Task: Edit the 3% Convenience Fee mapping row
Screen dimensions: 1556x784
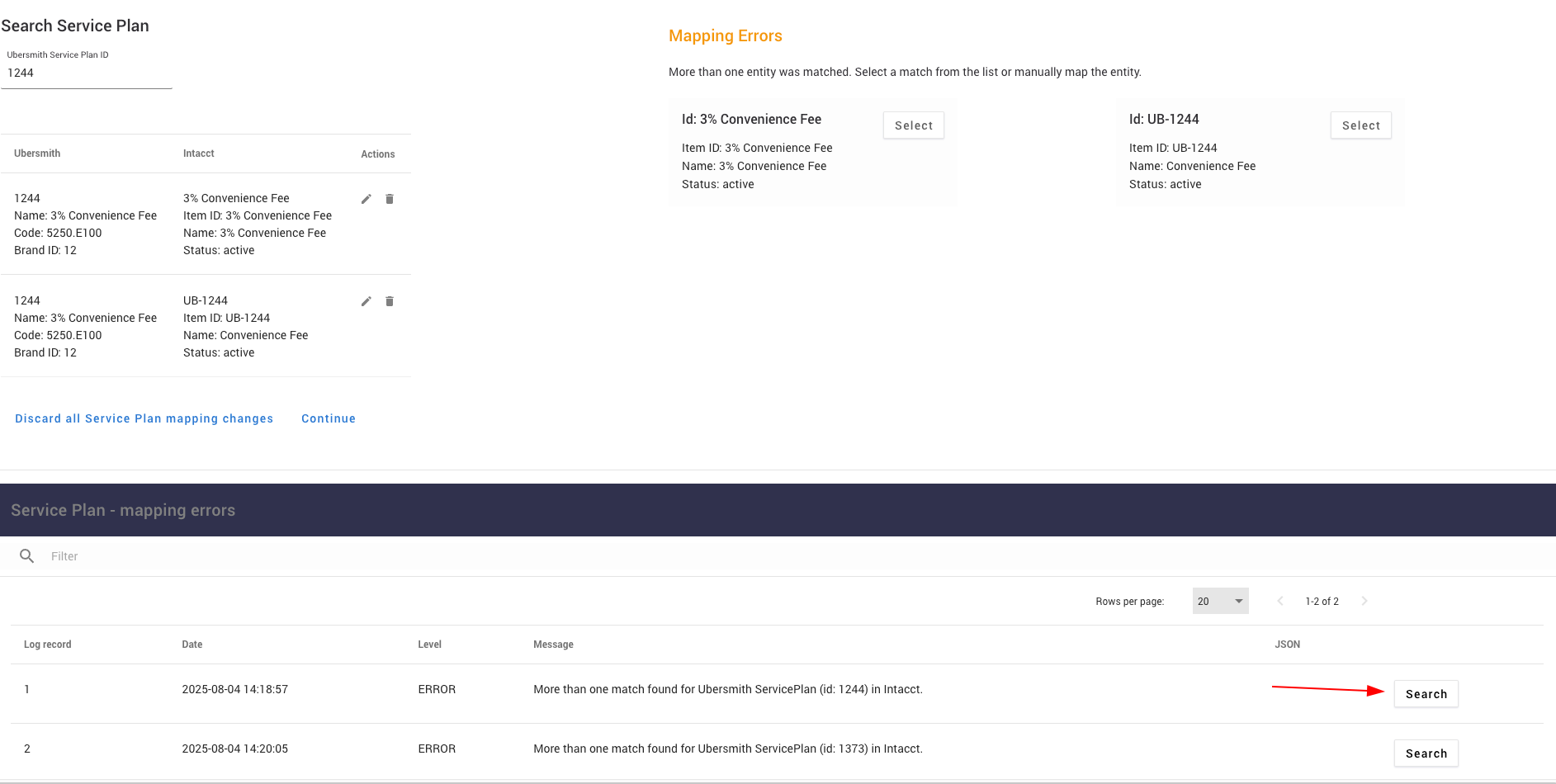Action: click(367, 199)
